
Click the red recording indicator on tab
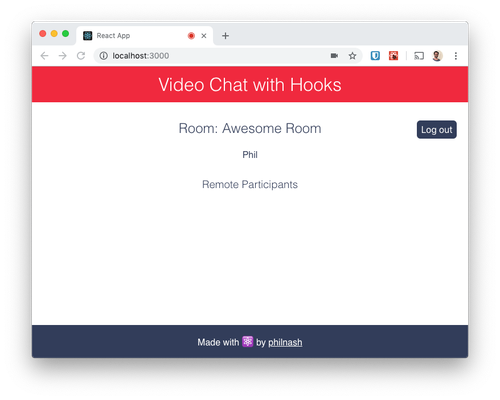click(x=191, y=36)
